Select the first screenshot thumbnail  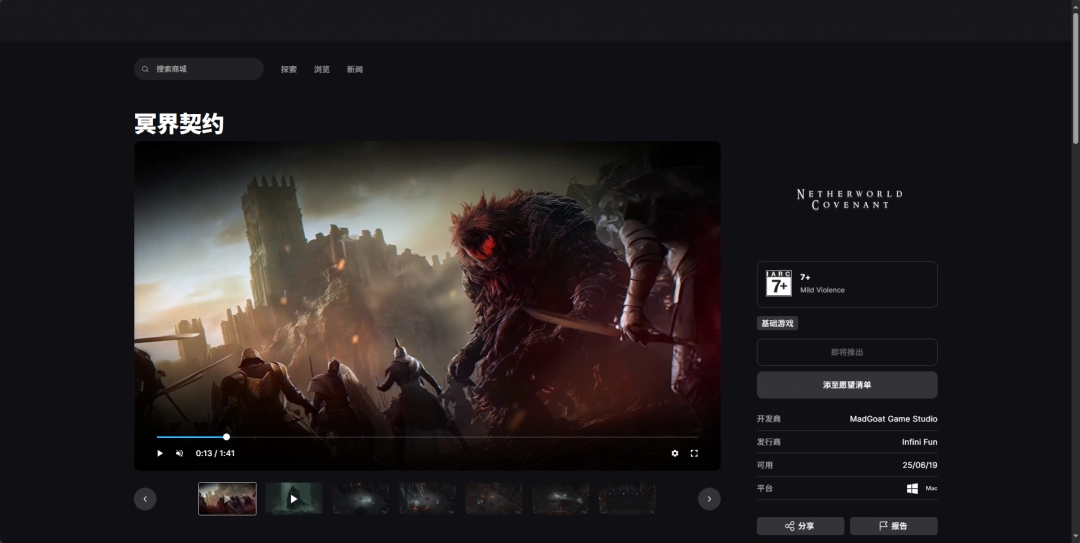click(227, 498)
